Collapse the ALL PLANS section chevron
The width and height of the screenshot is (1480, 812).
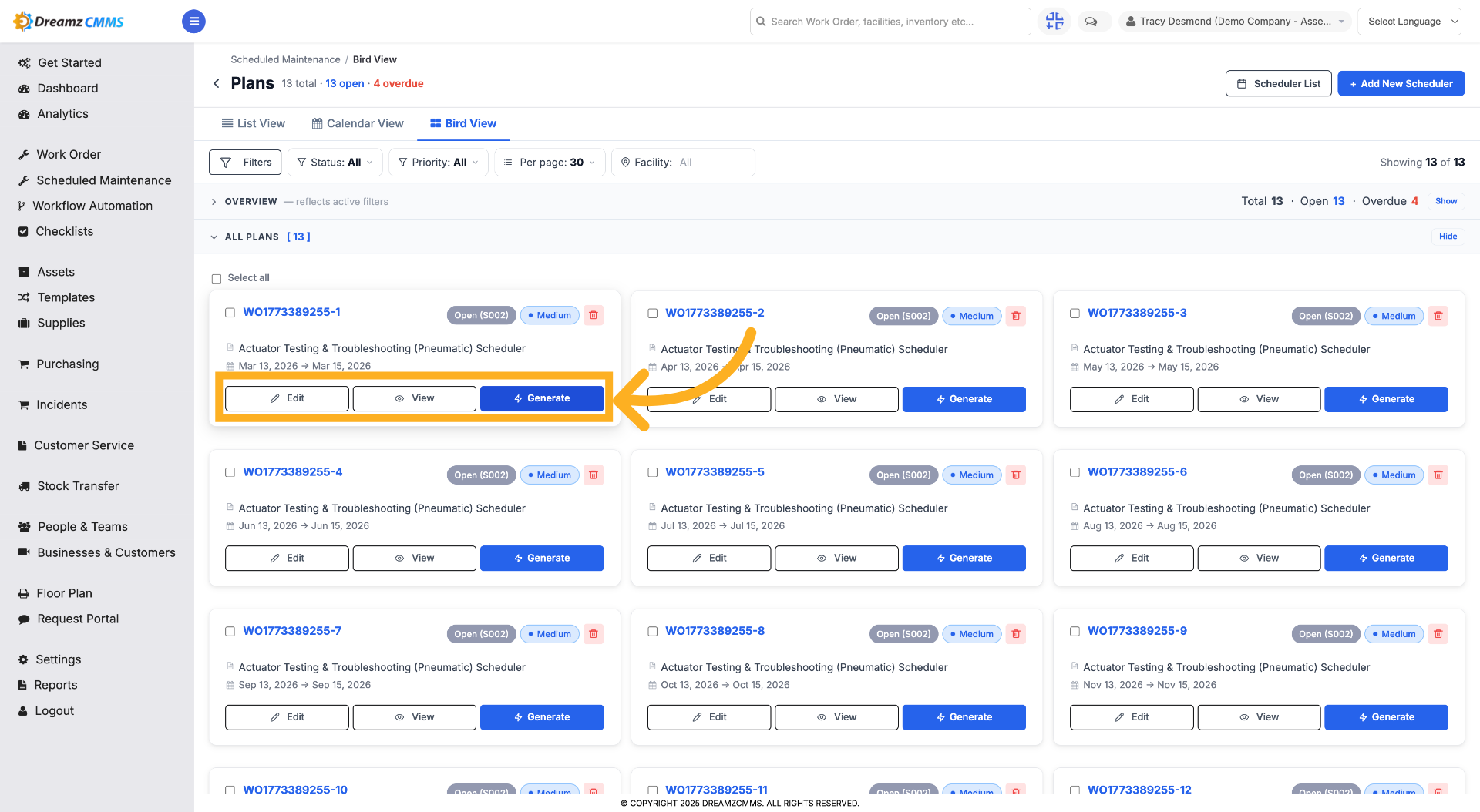point(214,237)
